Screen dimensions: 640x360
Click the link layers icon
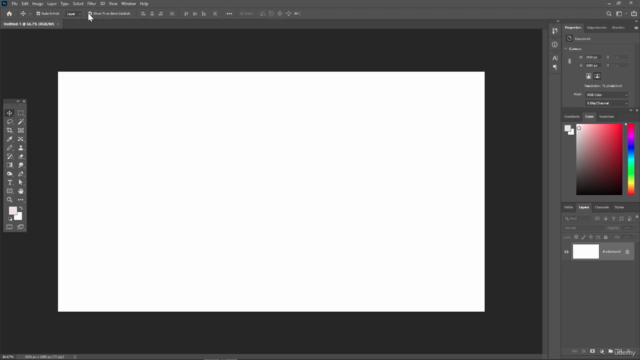click(x=574, y=351)
